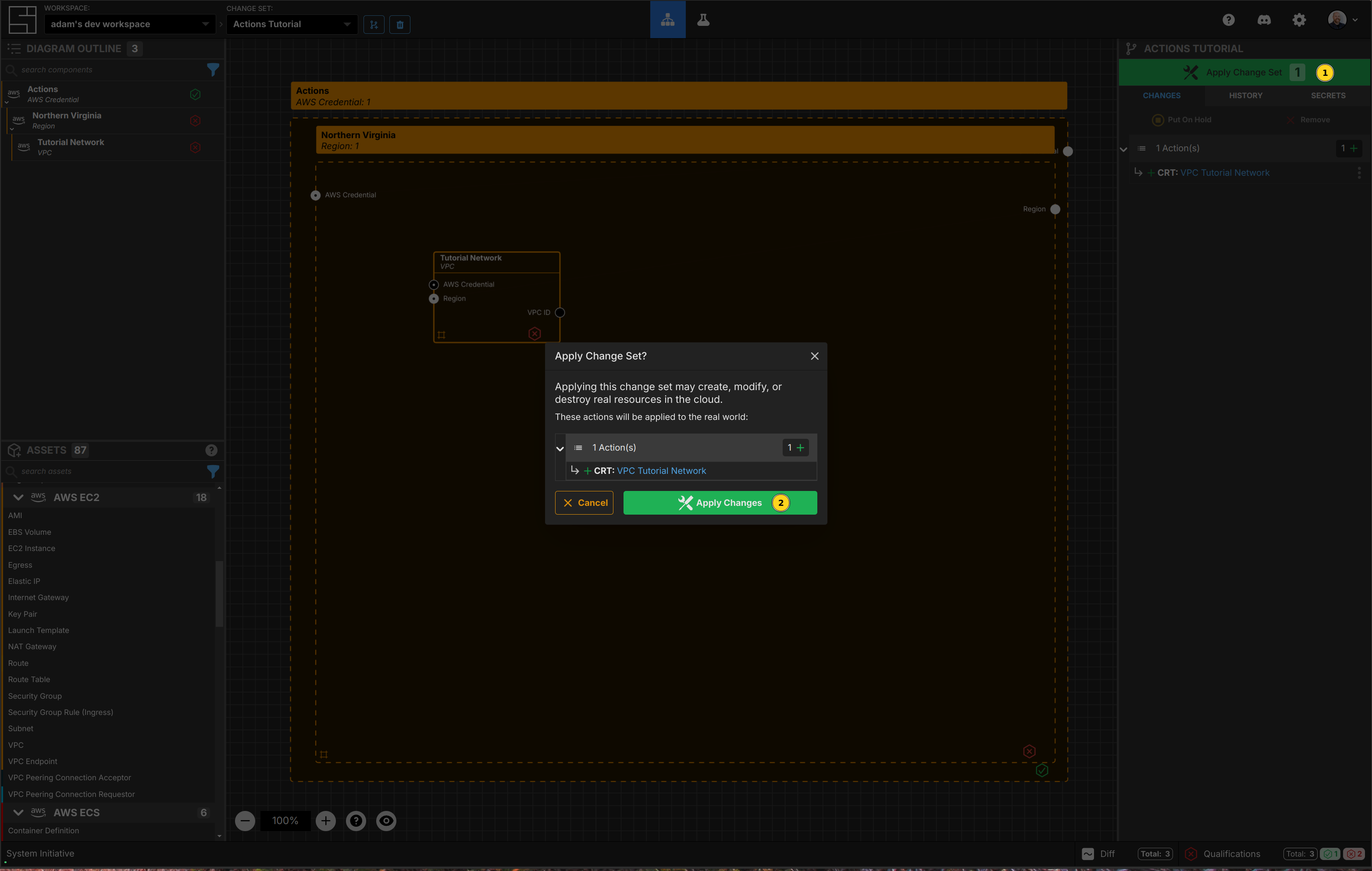1372x871 pixels.
Task: Open the Discord link icon
Action: (1264, 20)
